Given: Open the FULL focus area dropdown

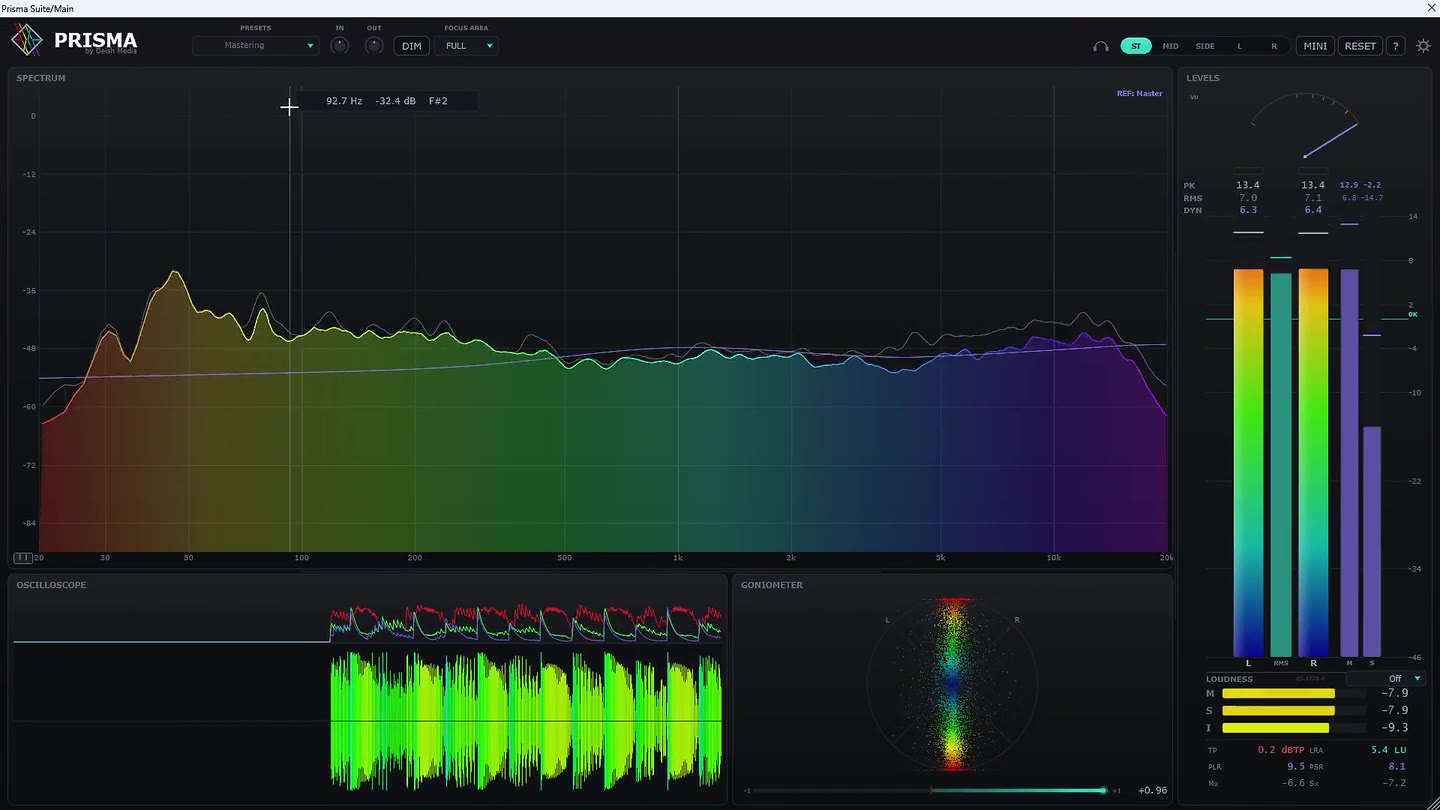Looking at the screenshot, I should tap(466, 46).
